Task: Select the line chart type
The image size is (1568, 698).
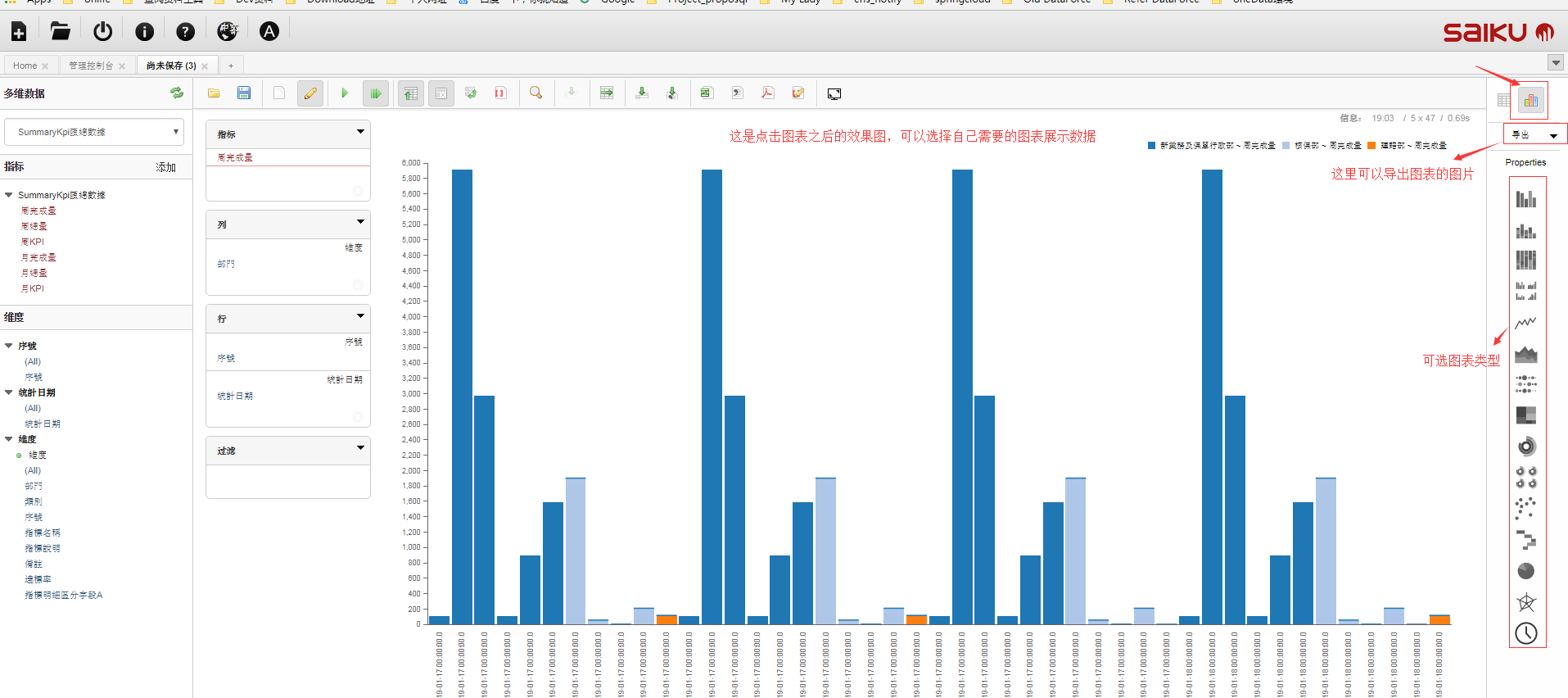Action: click(1526, 322)
